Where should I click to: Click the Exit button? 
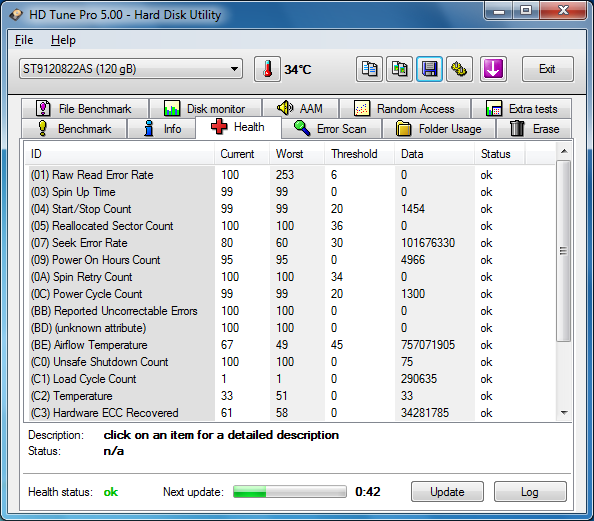547,69
